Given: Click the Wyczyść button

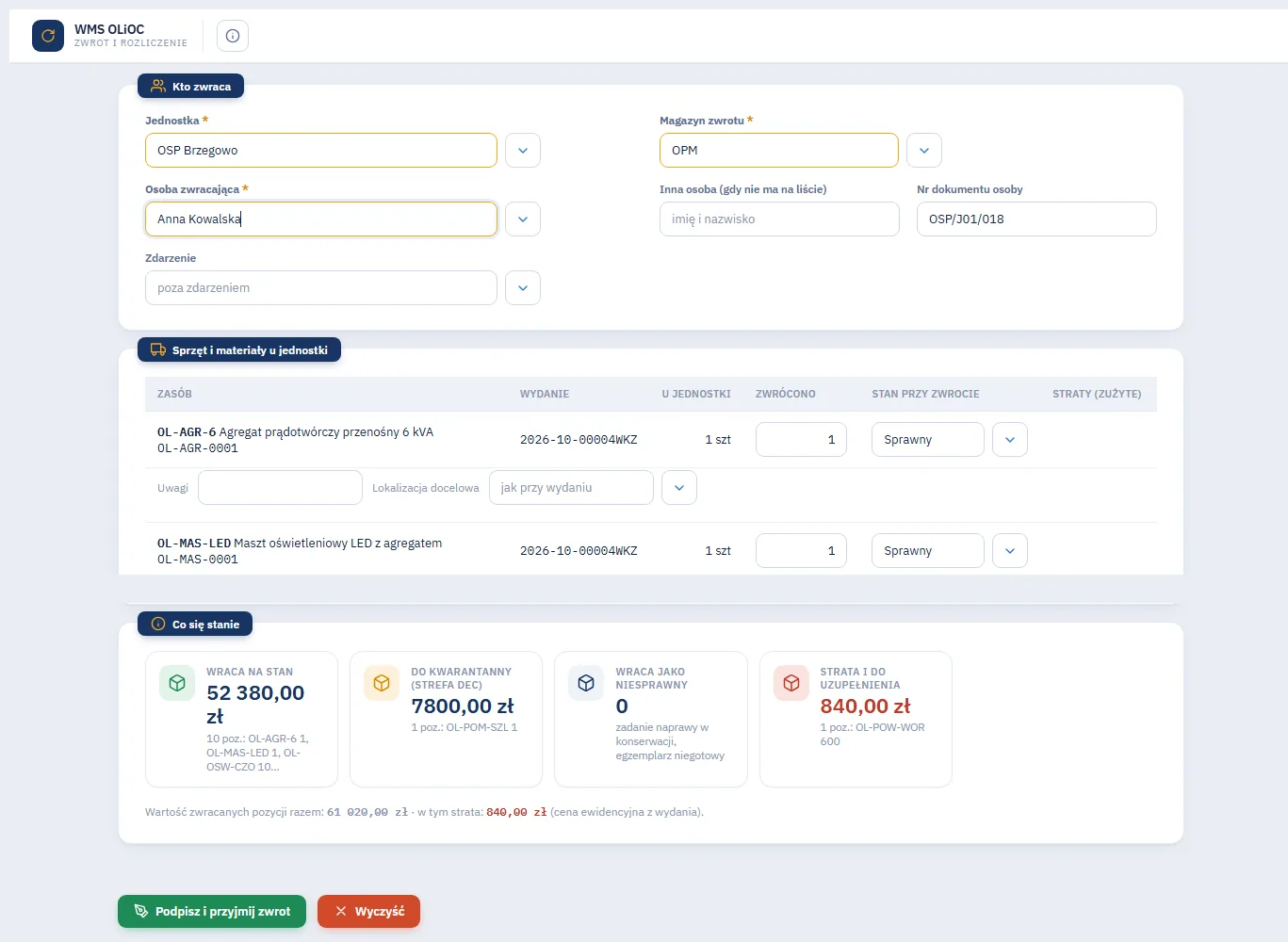Looking at the screenshot, I should coord(368,911).
